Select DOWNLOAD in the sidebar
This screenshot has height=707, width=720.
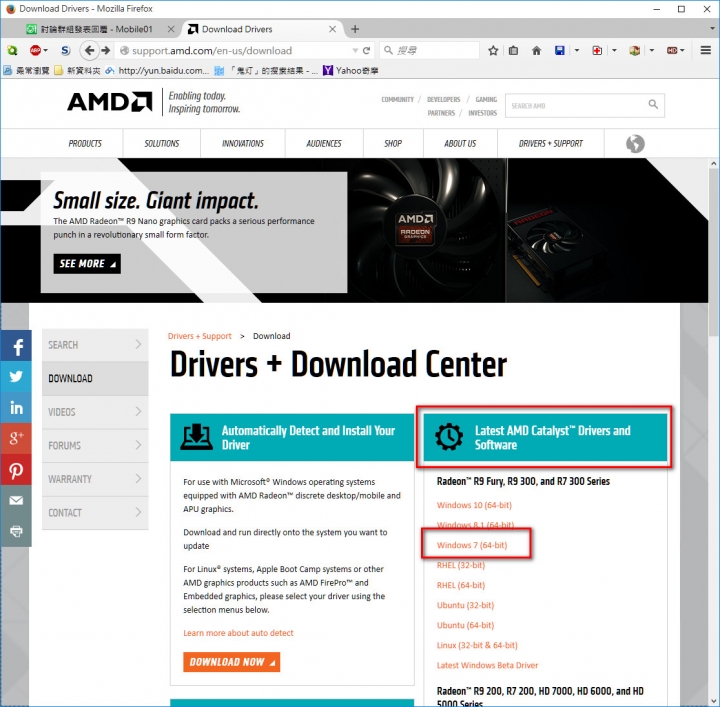click(95, 378)
